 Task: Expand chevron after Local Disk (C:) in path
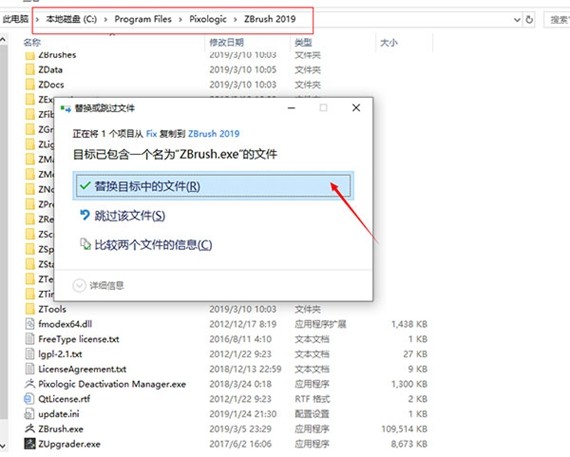[x=106, y=20]
